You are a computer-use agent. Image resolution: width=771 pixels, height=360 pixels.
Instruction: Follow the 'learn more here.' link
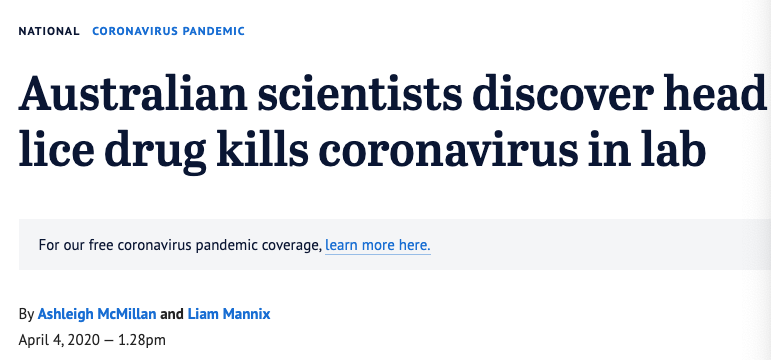point(378,244)
